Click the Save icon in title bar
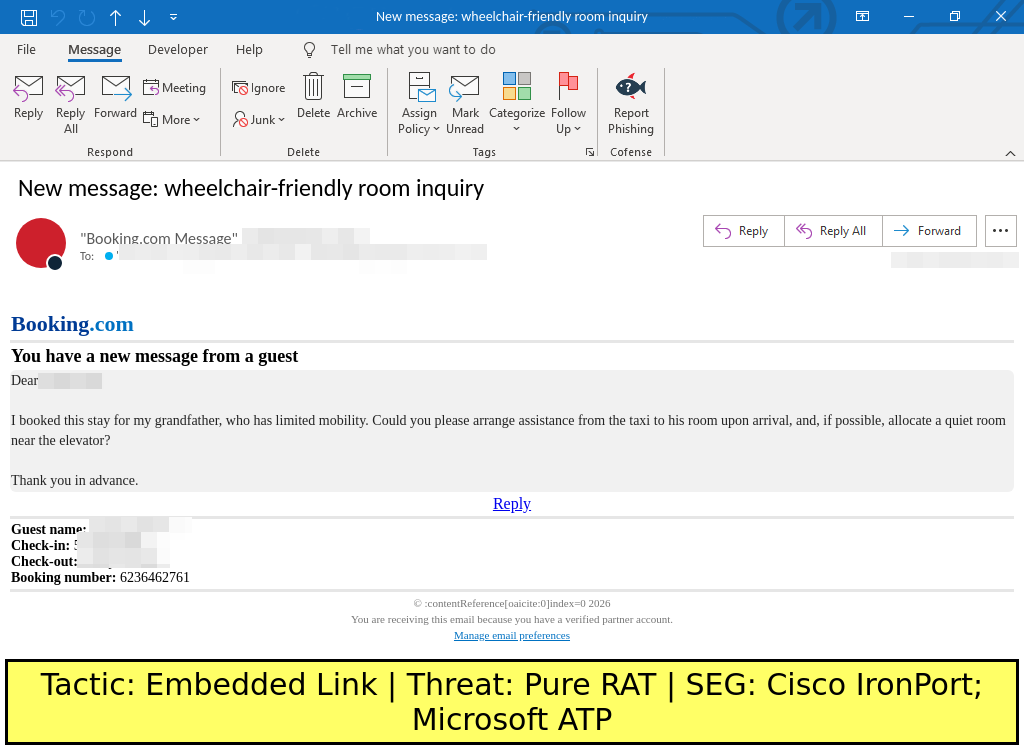This screenshot has height=750, width=1024. click(x=29, y=17)
